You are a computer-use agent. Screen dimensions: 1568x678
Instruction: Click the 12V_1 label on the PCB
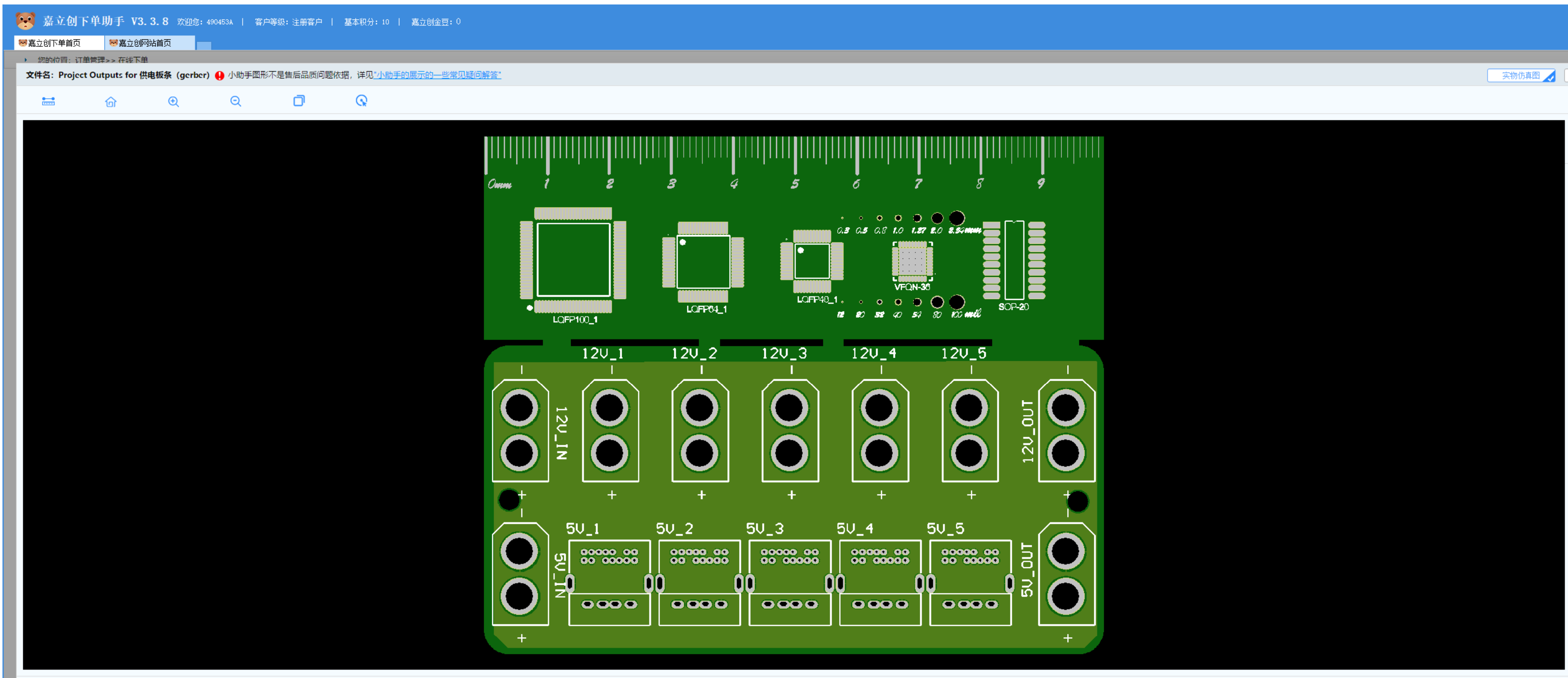603,353
